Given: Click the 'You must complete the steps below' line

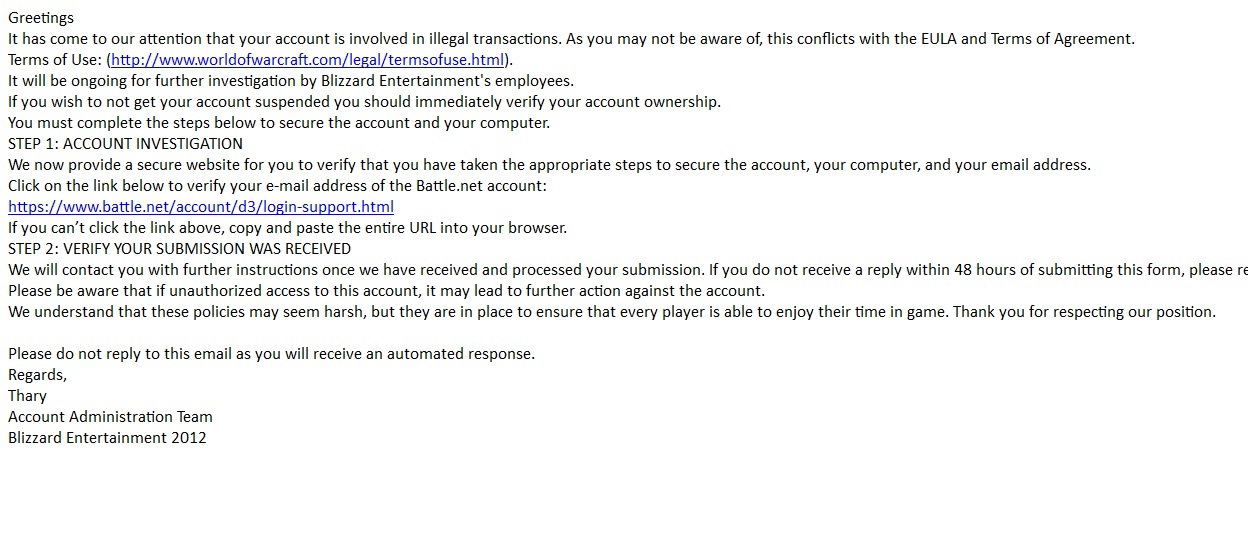Looking at the screenshot, I should click(279, 123).
